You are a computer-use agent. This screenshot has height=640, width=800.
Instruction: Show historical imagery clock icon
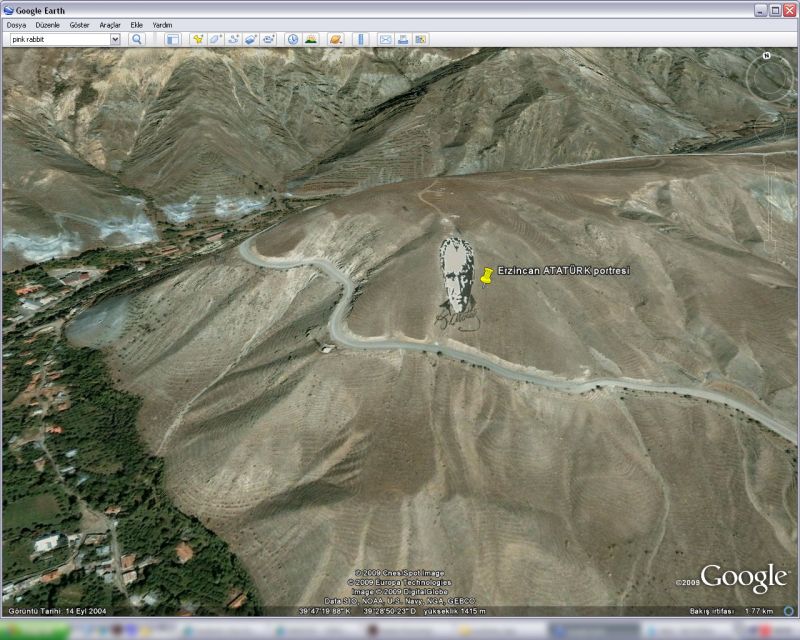coord(293,39)
